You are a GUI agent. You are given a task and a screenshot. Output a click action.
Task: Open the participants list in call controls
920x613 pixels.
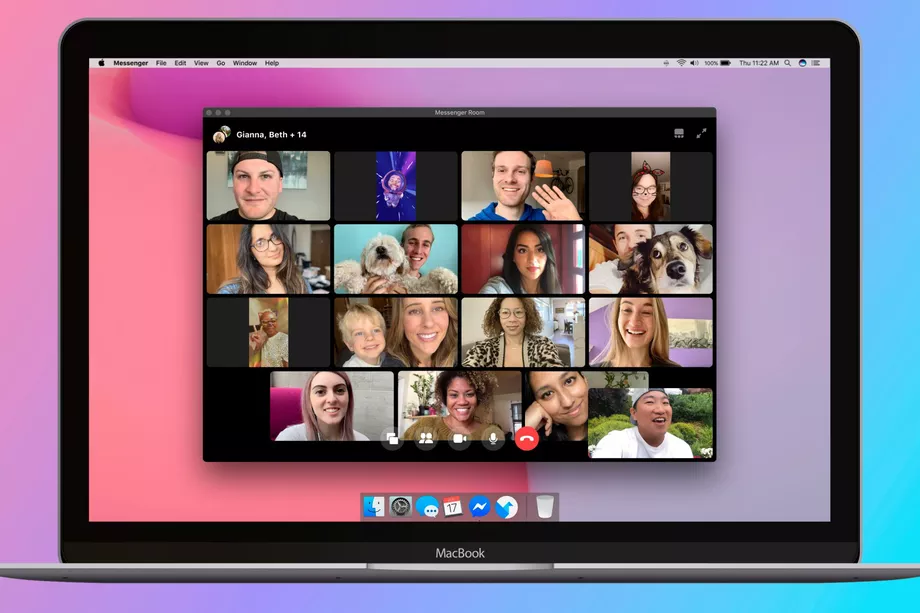point(426,438)
